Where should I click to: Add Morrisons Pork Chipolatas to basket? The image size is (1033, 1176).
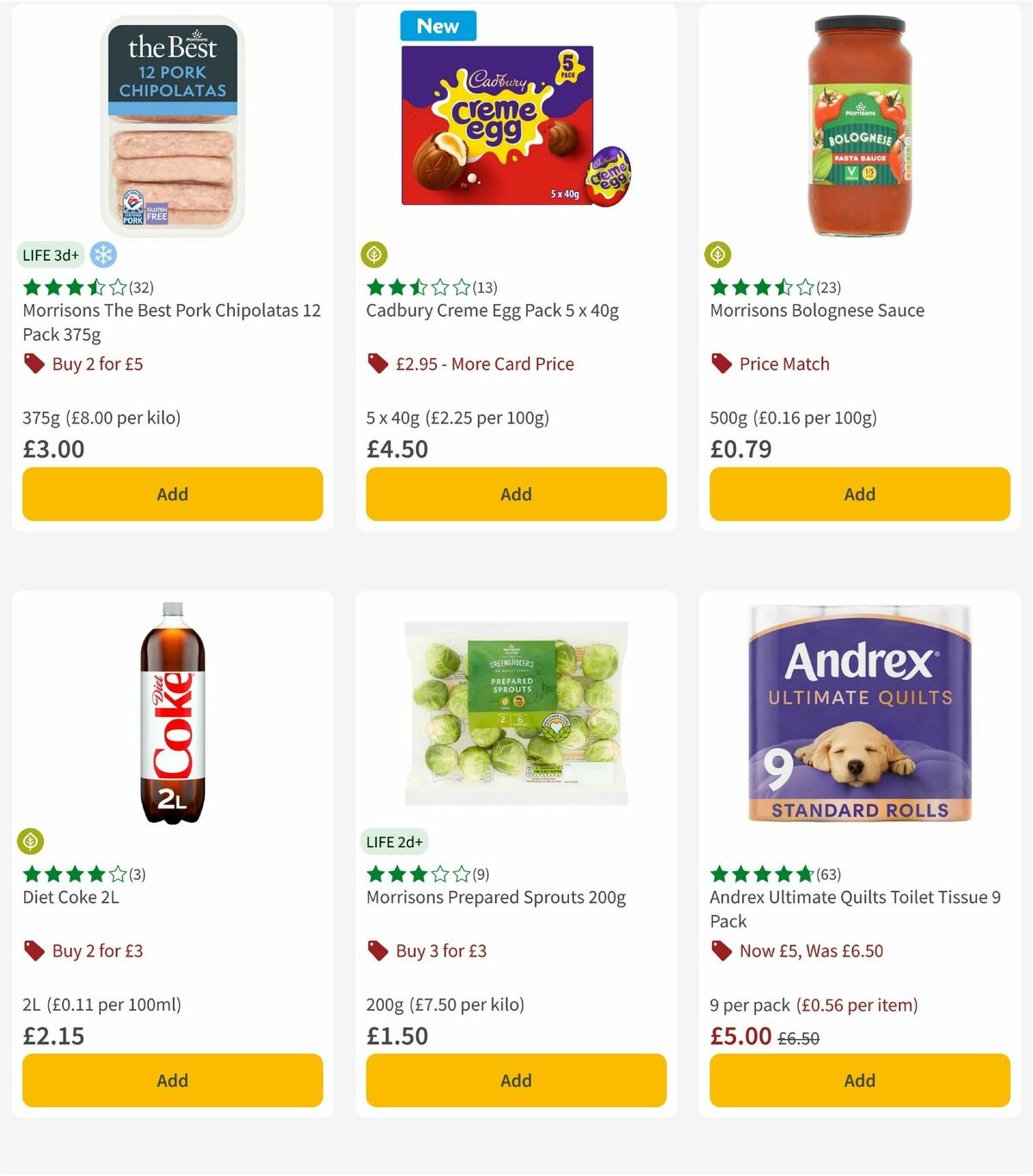172,493
